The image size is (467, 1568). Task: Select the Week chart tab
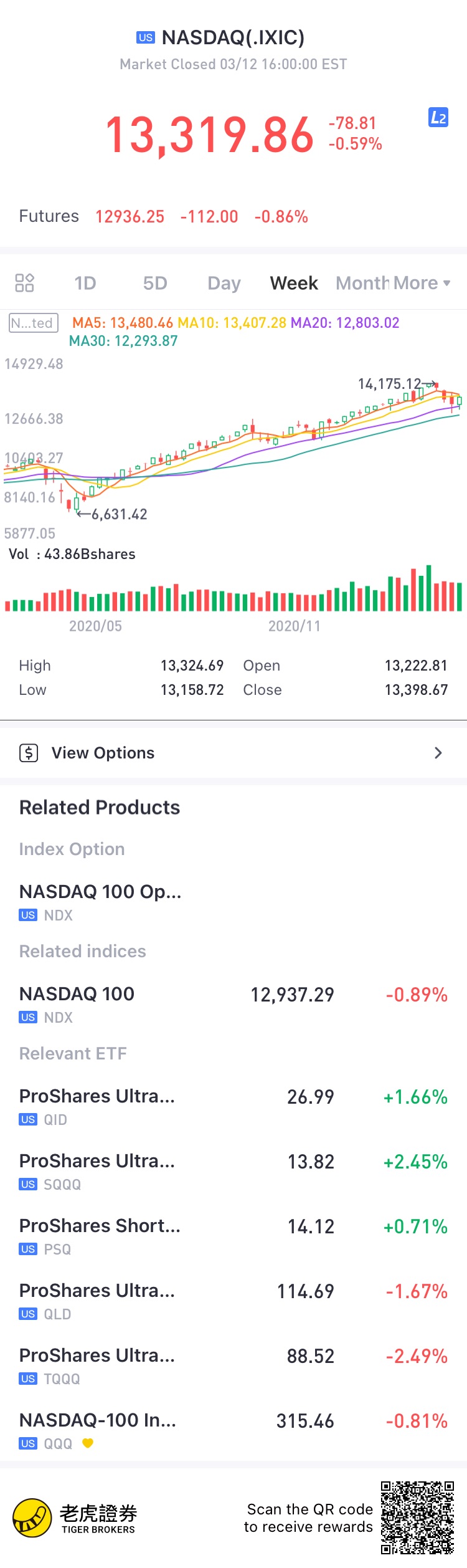pos(294,284)
